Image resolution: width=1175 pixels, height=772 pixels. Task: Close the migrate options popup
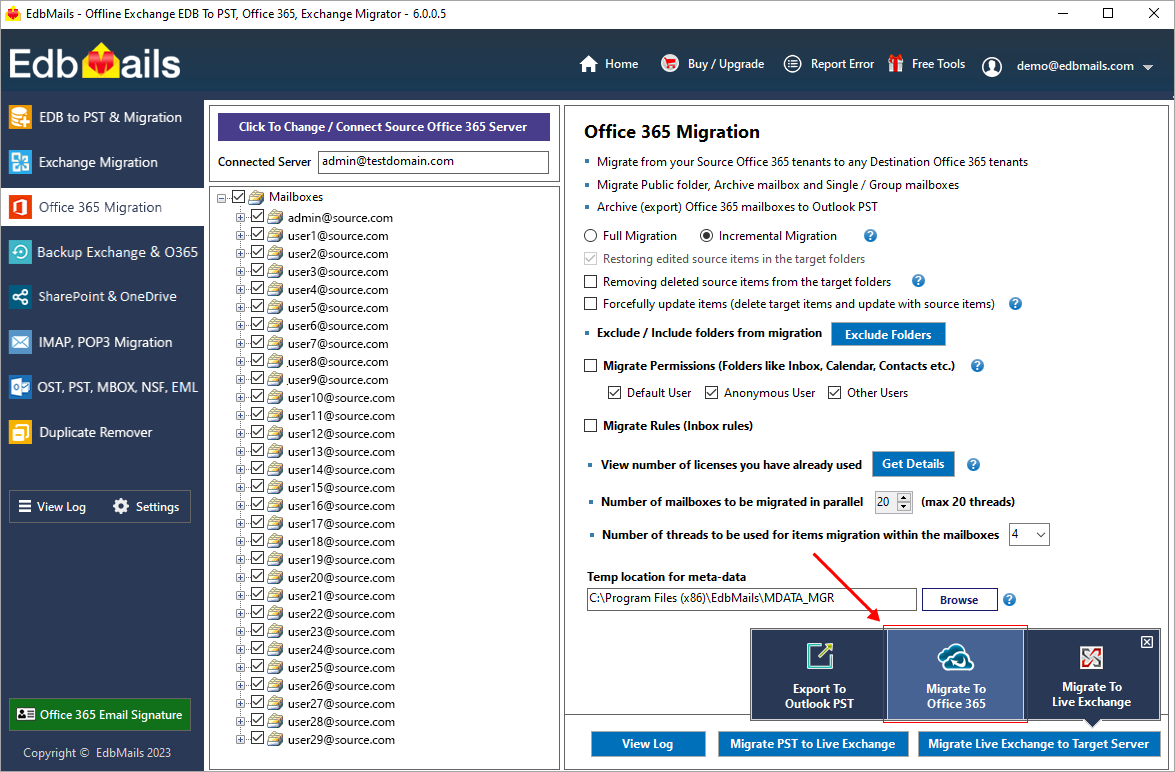pos(1147,642)
